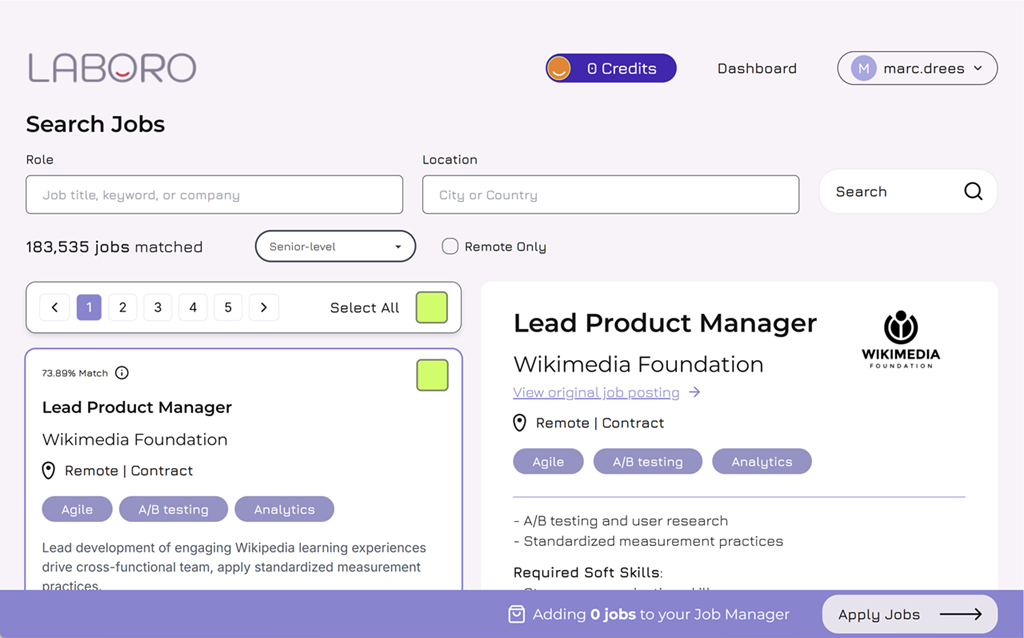Focus the Role search input field

click(x=214, y=195)
